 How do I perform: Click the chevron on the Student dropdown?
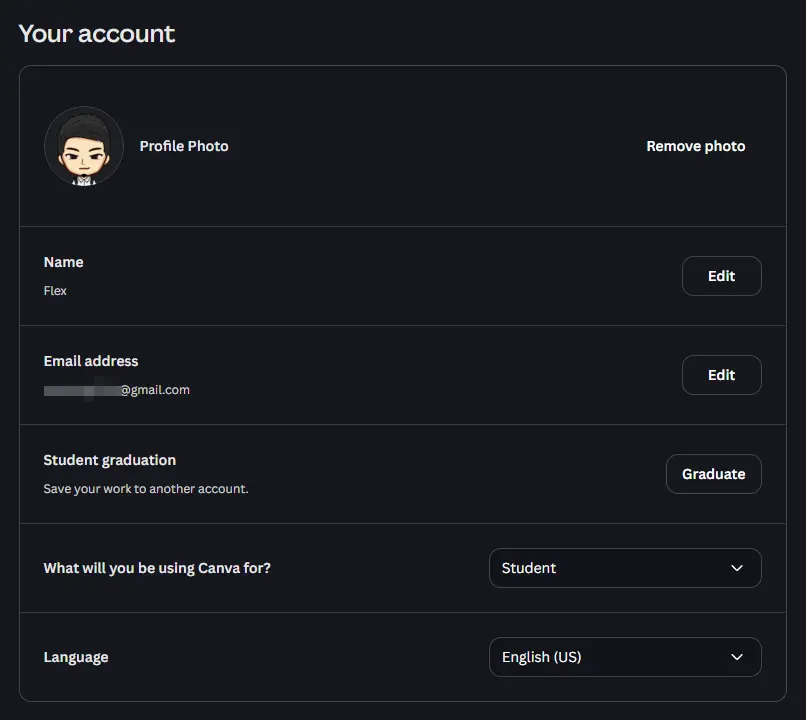(x=737, y=568)
